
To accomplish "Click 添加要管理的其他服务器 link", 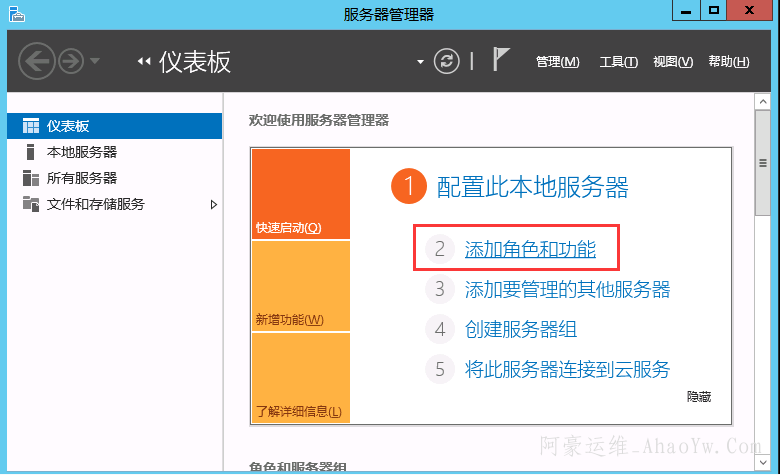I will [567, 290].
